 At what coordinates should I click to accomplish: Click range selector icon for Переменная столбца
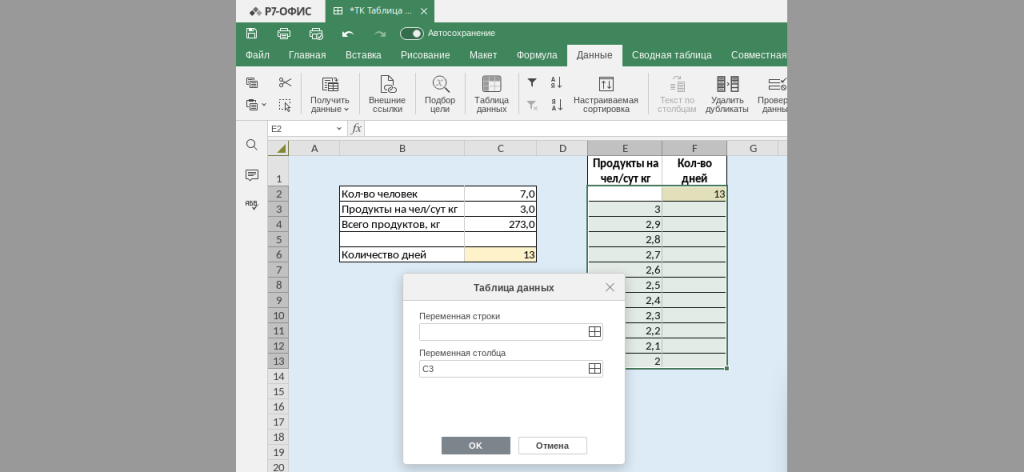point(594,369)
